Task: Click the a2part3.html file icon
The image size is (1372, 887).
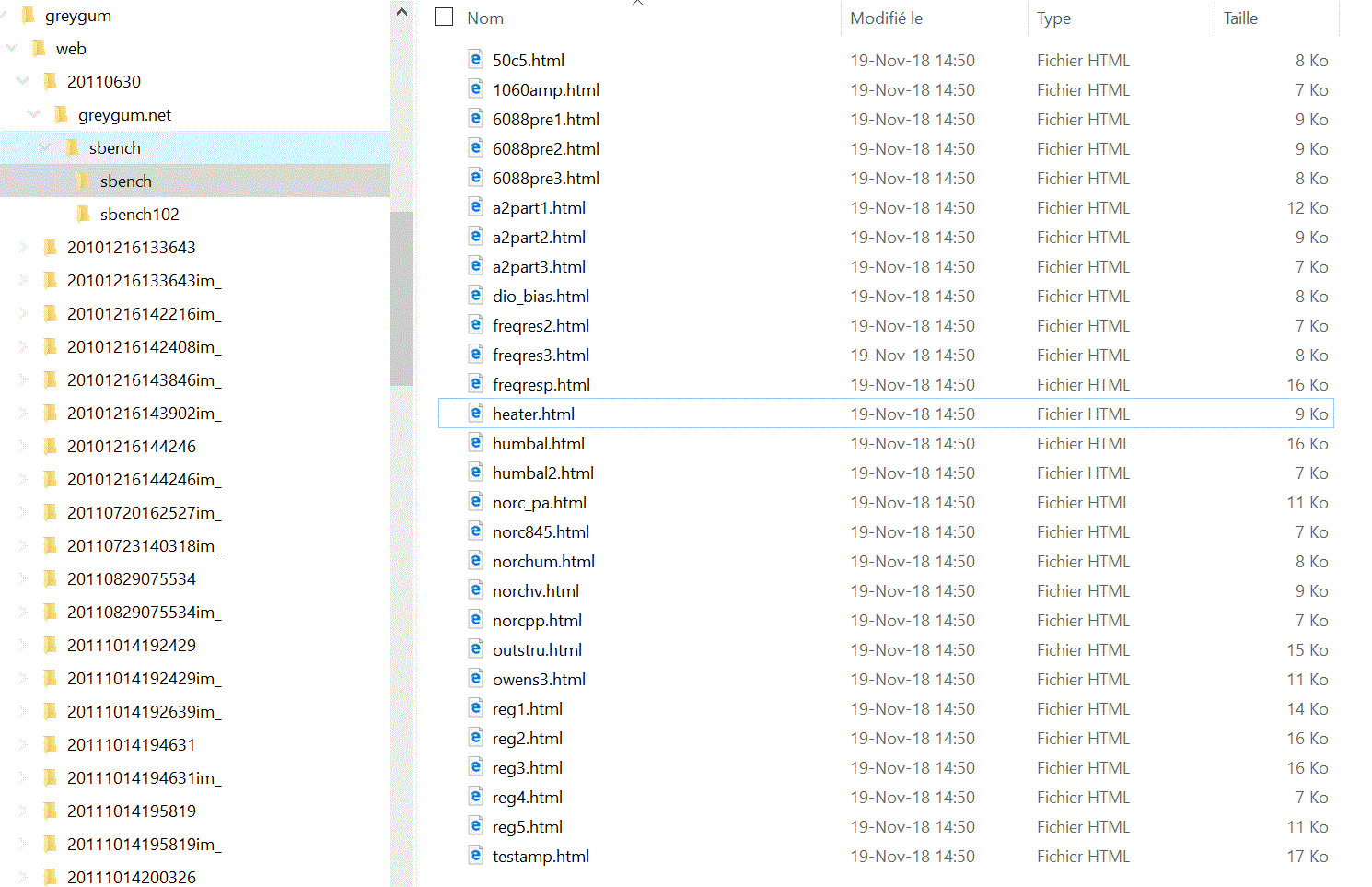Action: coord(475,266)
